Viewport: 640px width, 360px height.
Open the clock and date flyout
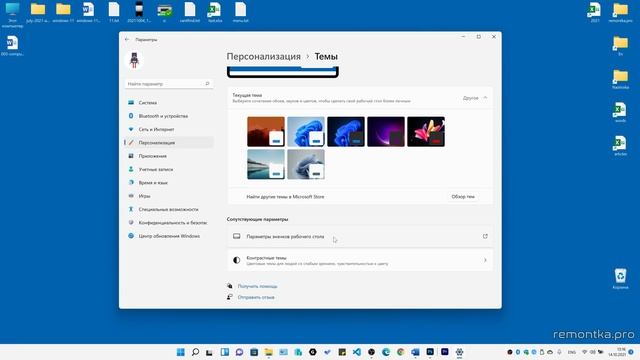tap(617, 352)
